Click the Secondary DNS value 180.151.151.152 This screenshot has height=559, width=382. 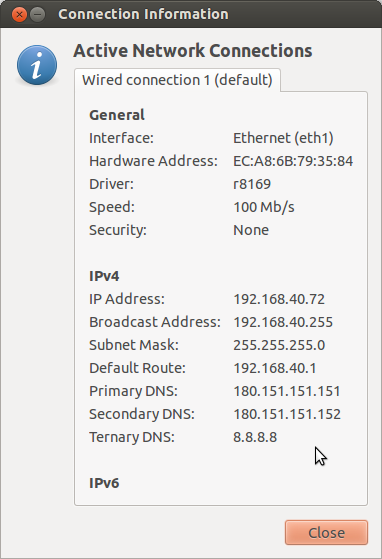tap(287, 414)
